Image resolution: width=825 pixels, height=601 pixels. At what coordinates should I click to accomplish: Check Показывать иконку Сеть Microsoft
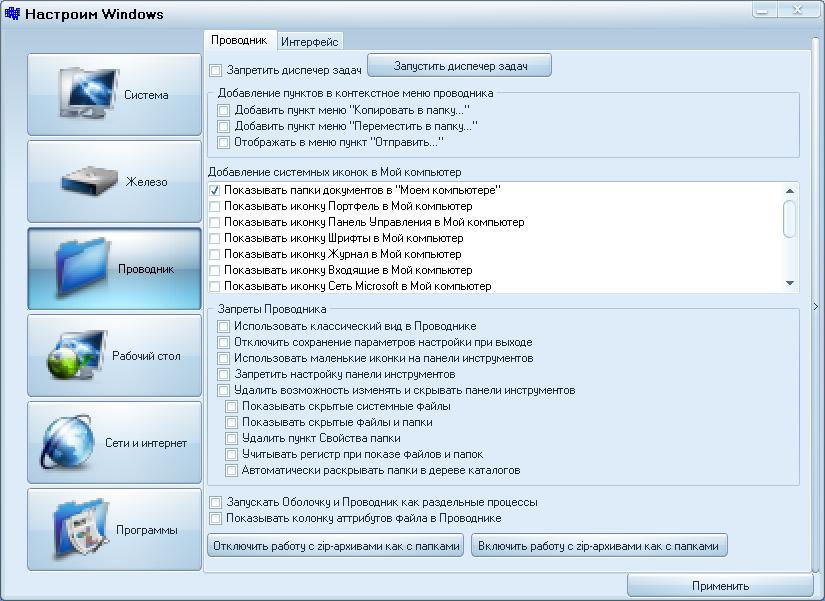coord(215,286)
